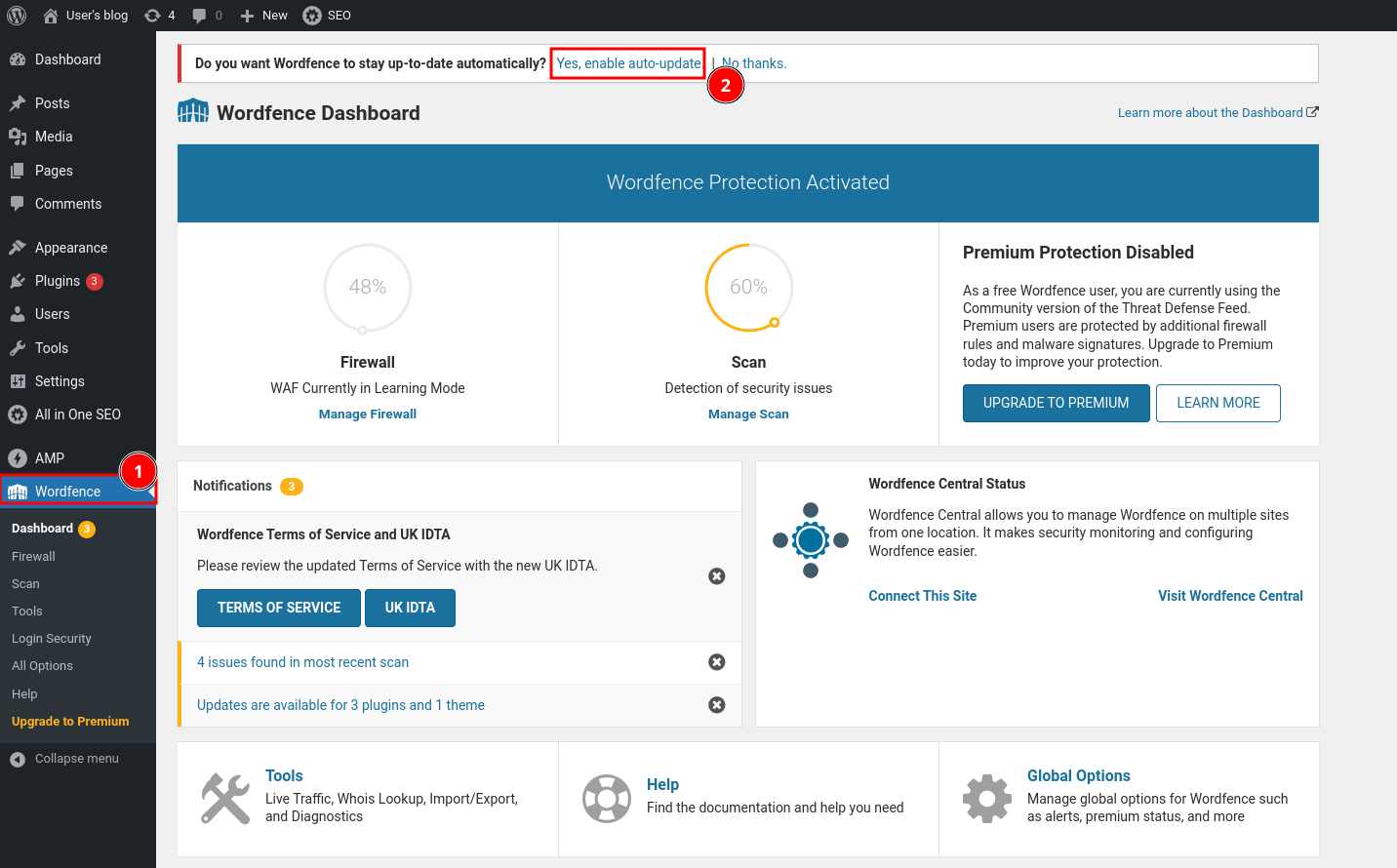The width and height of the screenshot is (1397, 868).
Task: Click the Help lifebuoy icon
Action: pos(607,799)
